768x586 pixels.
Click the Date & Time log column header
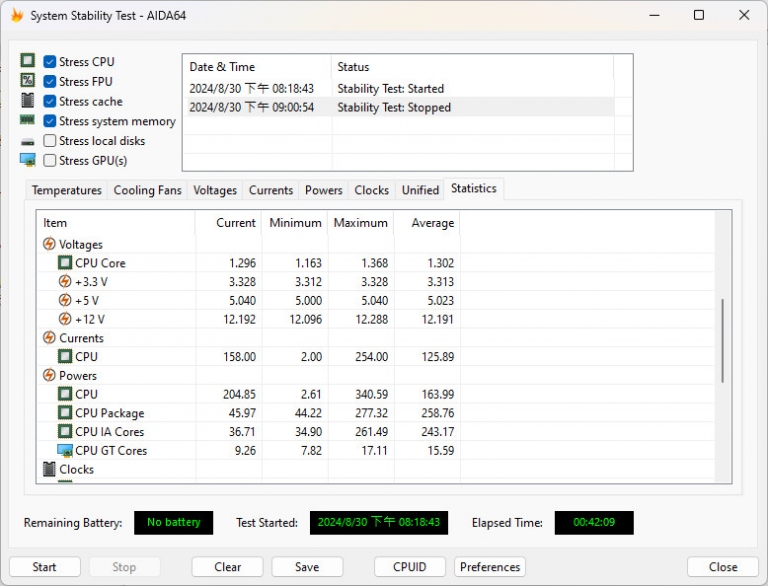pyautogui.click(x=258, y=67)
